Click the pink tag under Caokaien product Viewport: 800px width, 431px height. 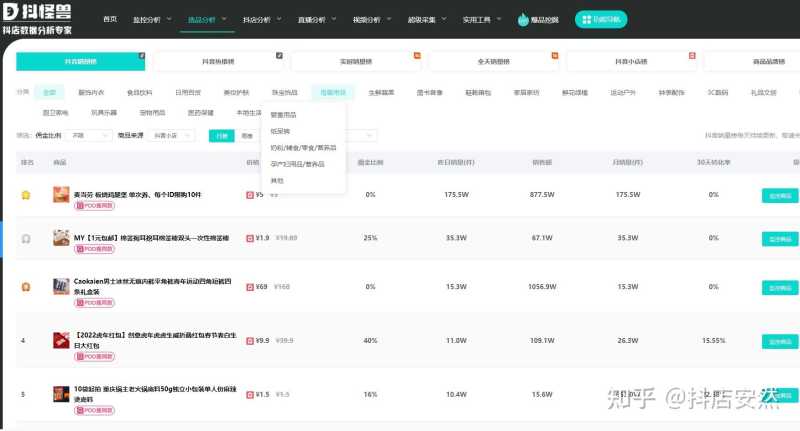(x=94, y=302)
